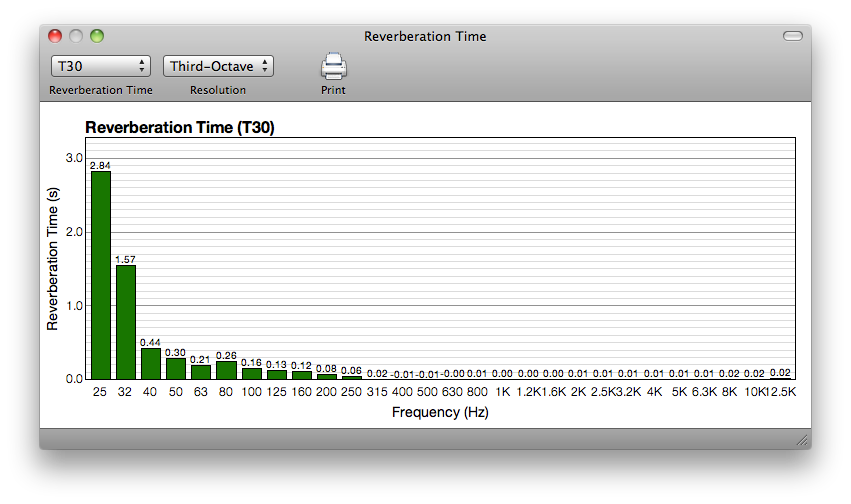Click the 800 frequency axis label

coord(477,392)
